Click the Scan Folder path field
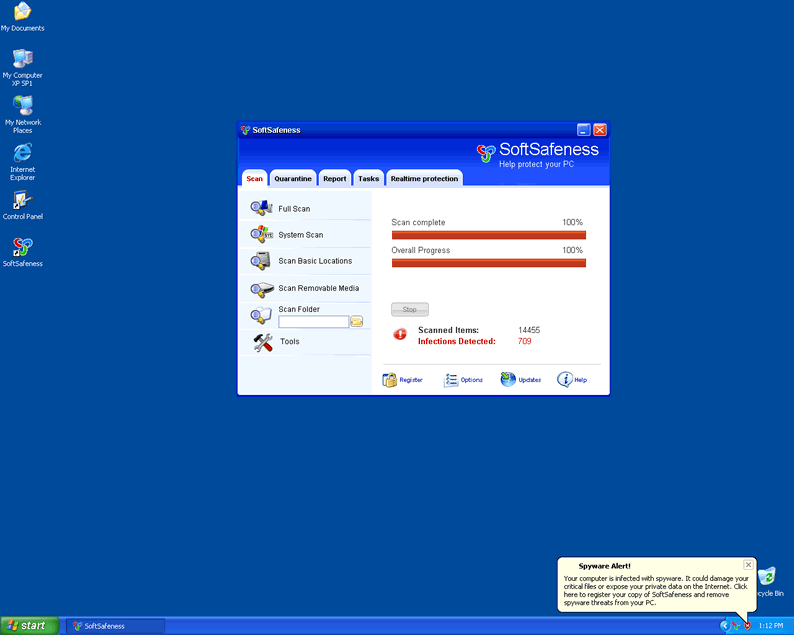This screenshot has width=794, height=635. [x=313, y=322]
